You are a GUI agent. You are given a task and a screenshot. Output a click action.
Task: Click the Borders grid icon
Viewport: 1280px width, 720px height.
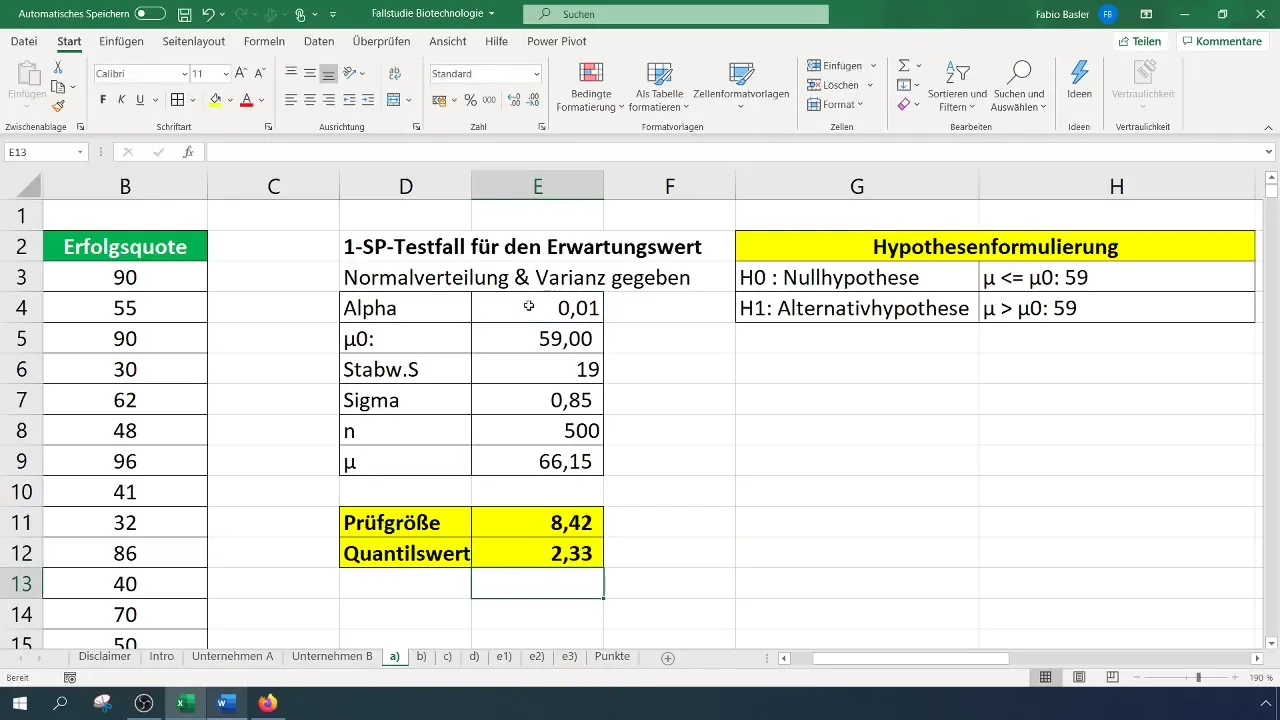click(177, 100)
